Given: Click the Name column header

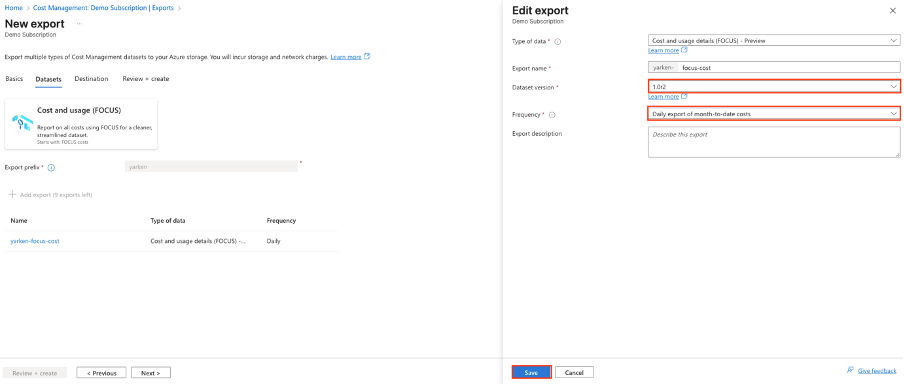Looking at the screenshot, I should coord(18,221).
